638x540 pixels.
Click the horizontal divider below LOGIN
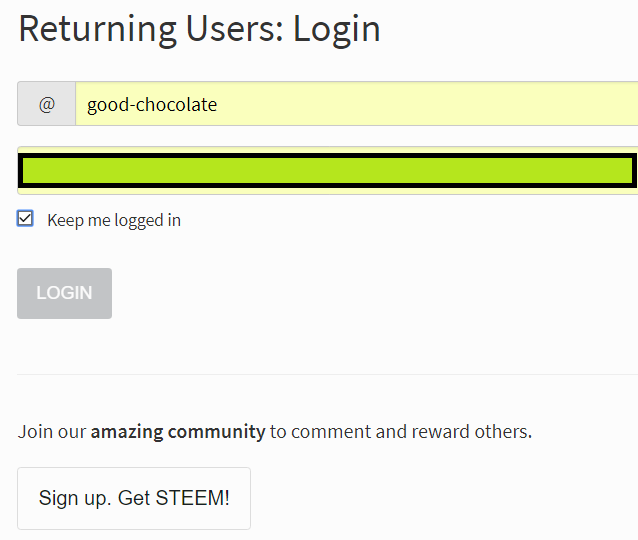[327, 374]
